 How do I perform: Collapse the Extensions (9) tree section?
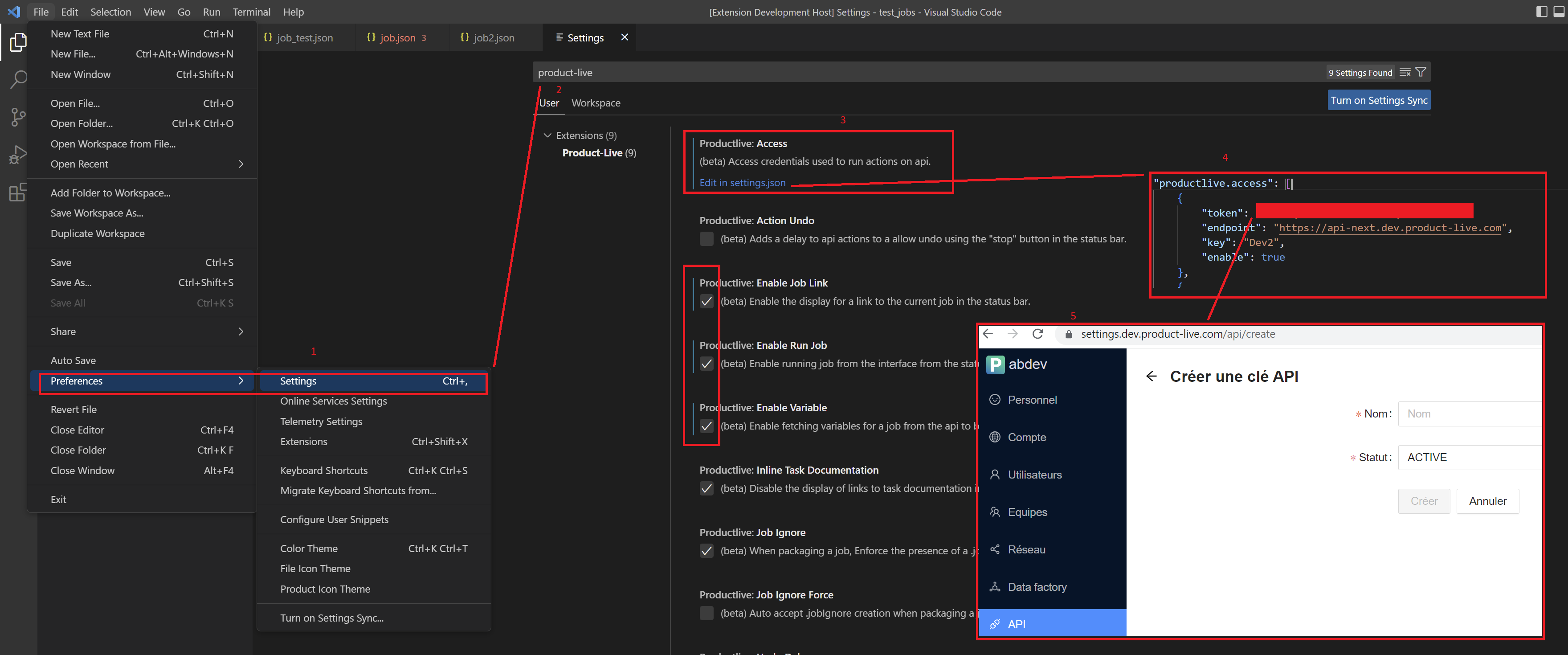point(547,135)
